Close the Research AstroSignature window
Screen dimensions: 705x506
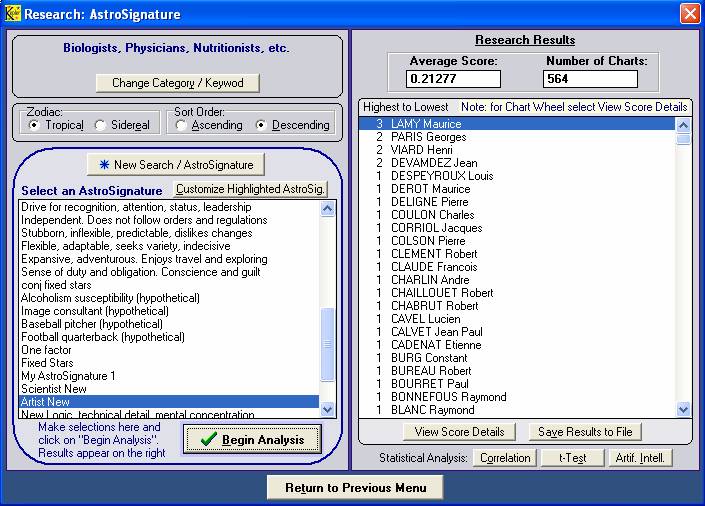(690, 14)
